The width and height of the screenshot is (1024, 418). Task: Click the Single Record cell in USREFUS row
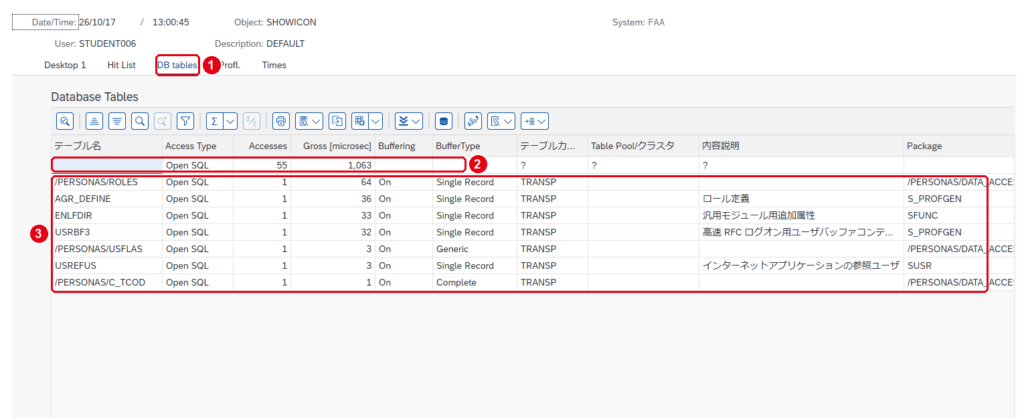(x=474, y=265)
